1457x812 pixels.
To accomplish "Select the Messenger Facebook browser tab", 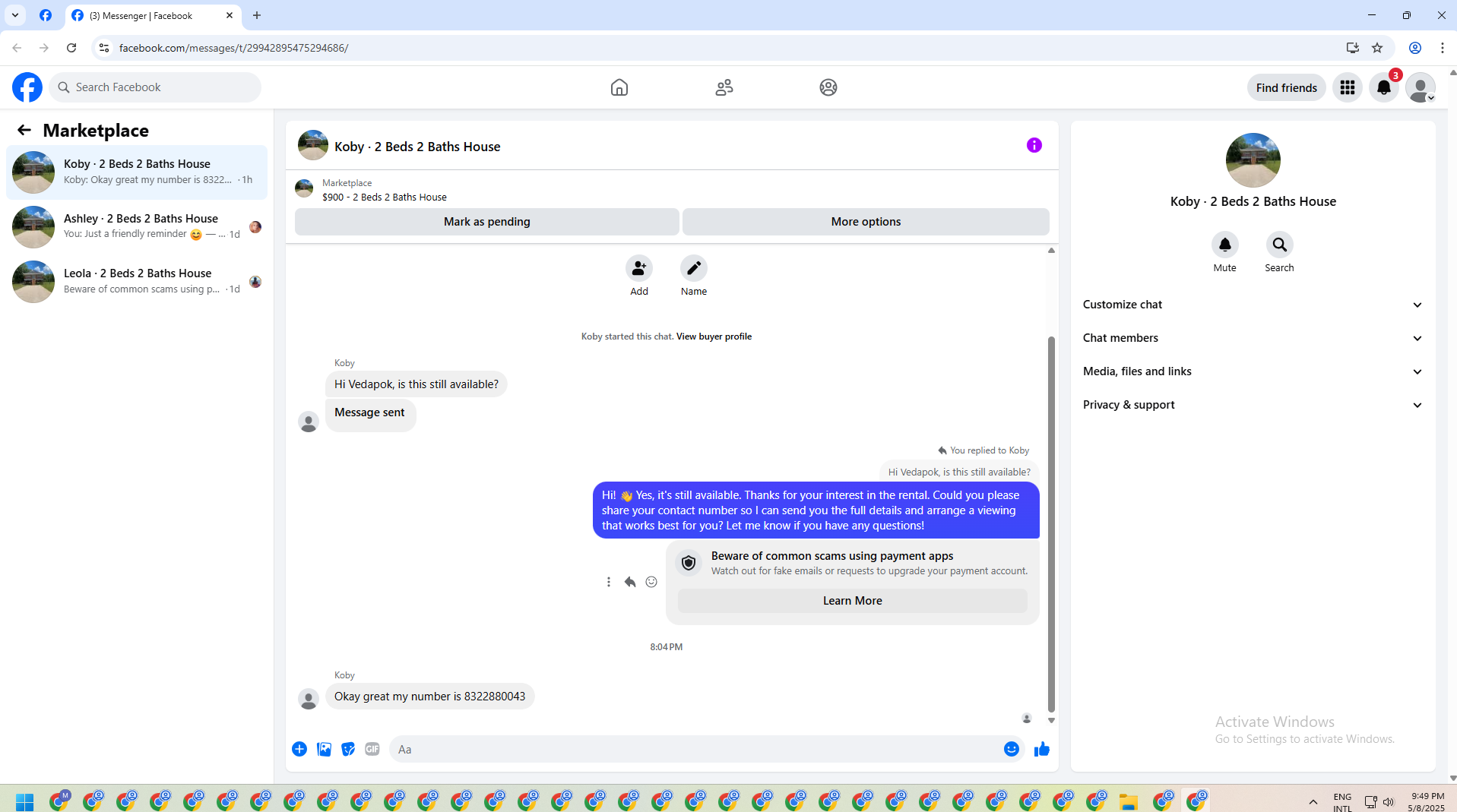I will pos(153,15).
